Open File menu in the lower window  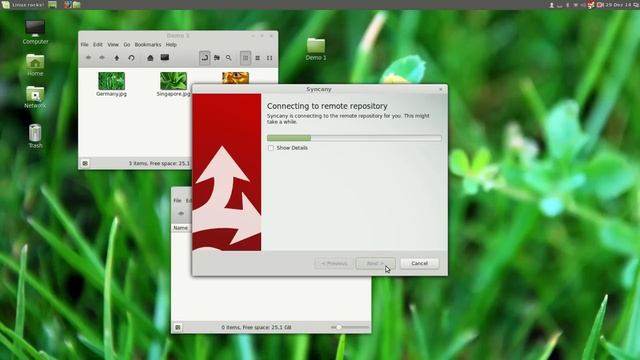coord(177,200)
